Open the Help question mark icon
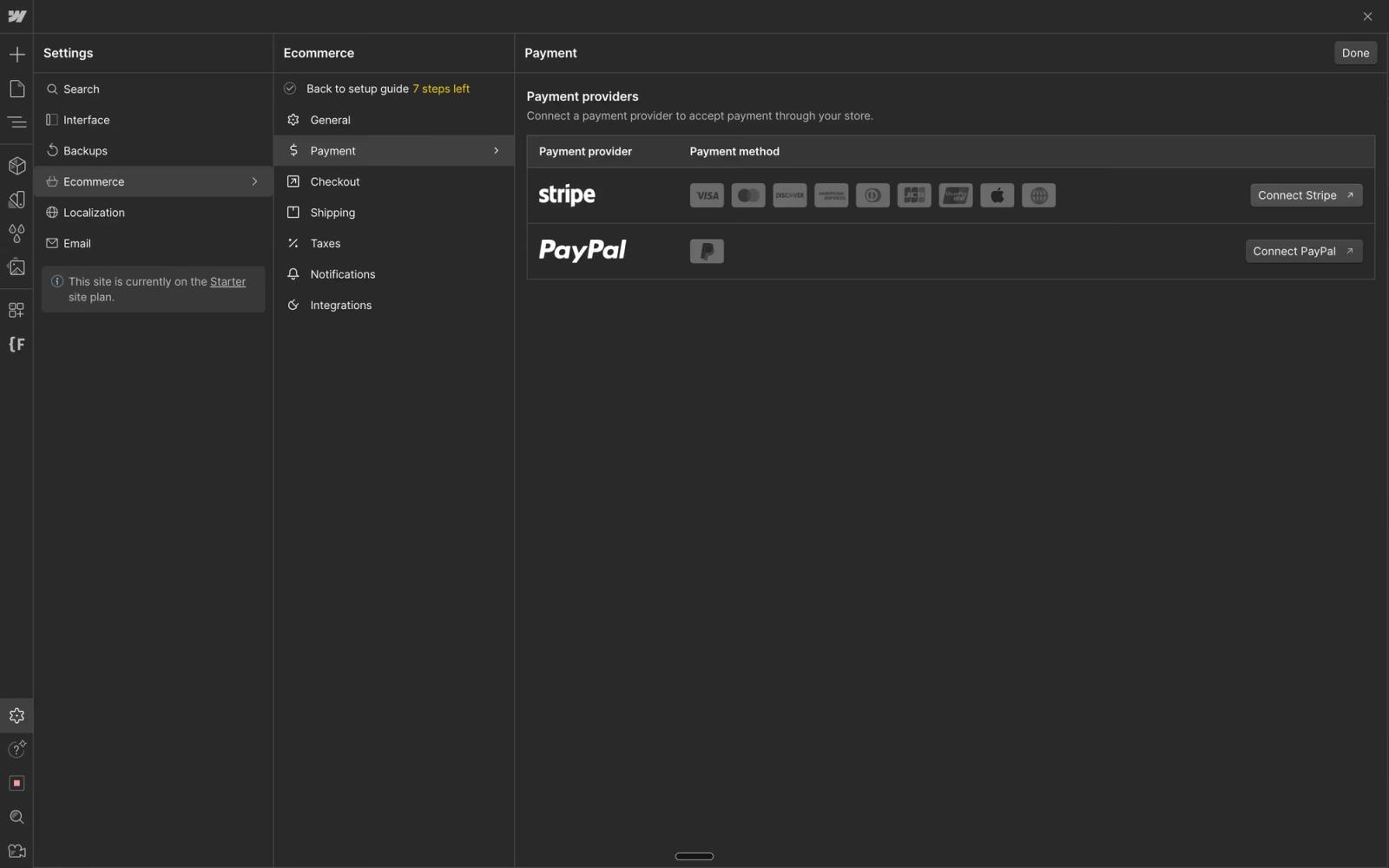The width and height of the screenshot is (1389, 868). (x=16, y=749)
